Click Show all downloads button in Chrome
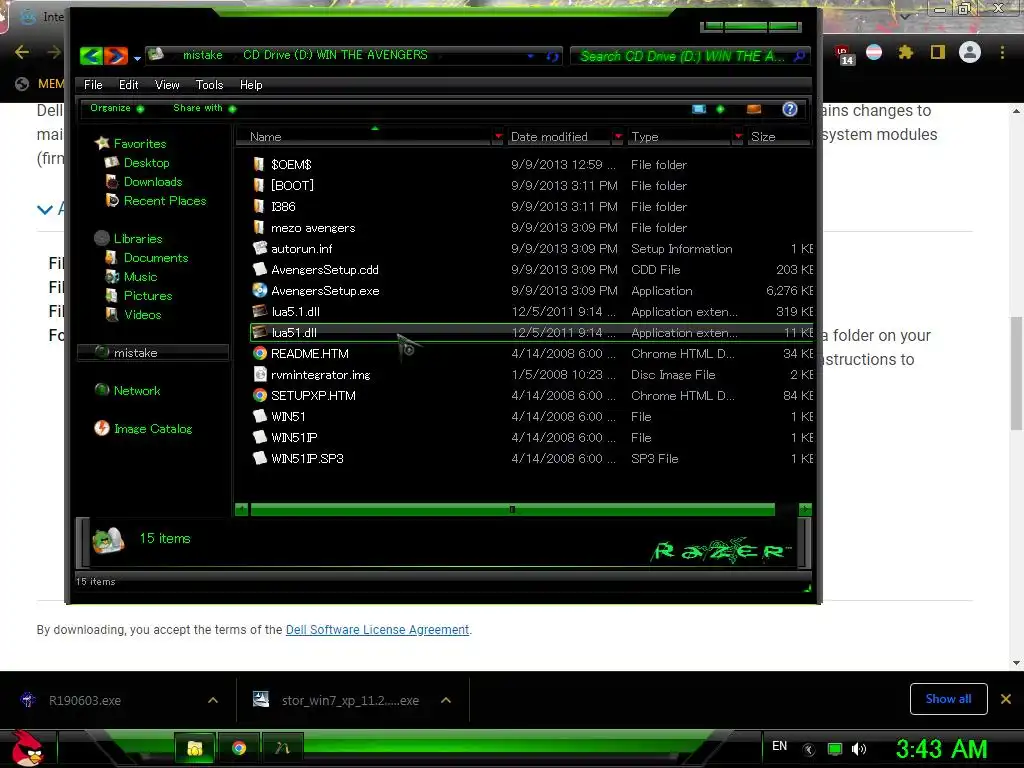The height and width of the screenshot is (768, 1024). pos(948,699)
